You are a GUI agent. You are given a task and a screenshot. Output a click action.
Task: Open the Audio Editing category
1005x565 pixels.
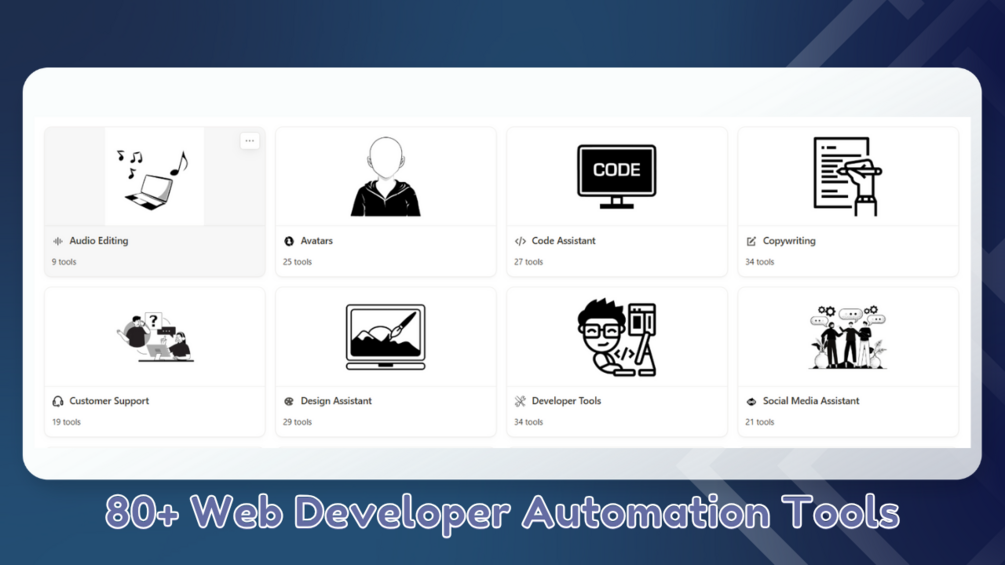[99, 241]
